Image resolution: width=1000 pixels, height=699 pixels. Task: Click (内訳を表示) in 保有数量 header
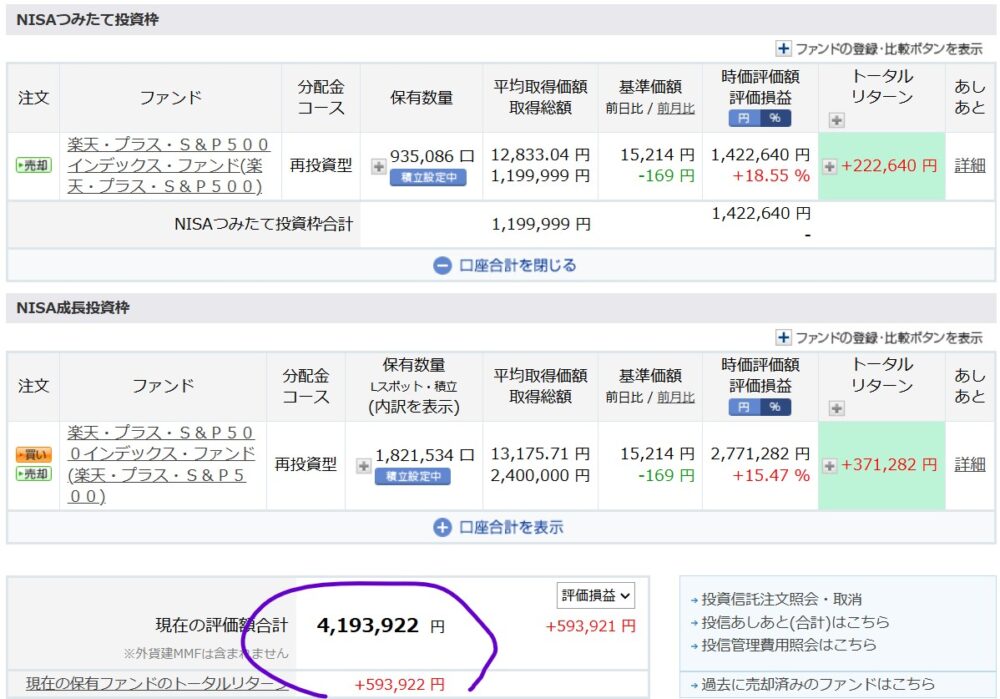click(x=414, y=407)
